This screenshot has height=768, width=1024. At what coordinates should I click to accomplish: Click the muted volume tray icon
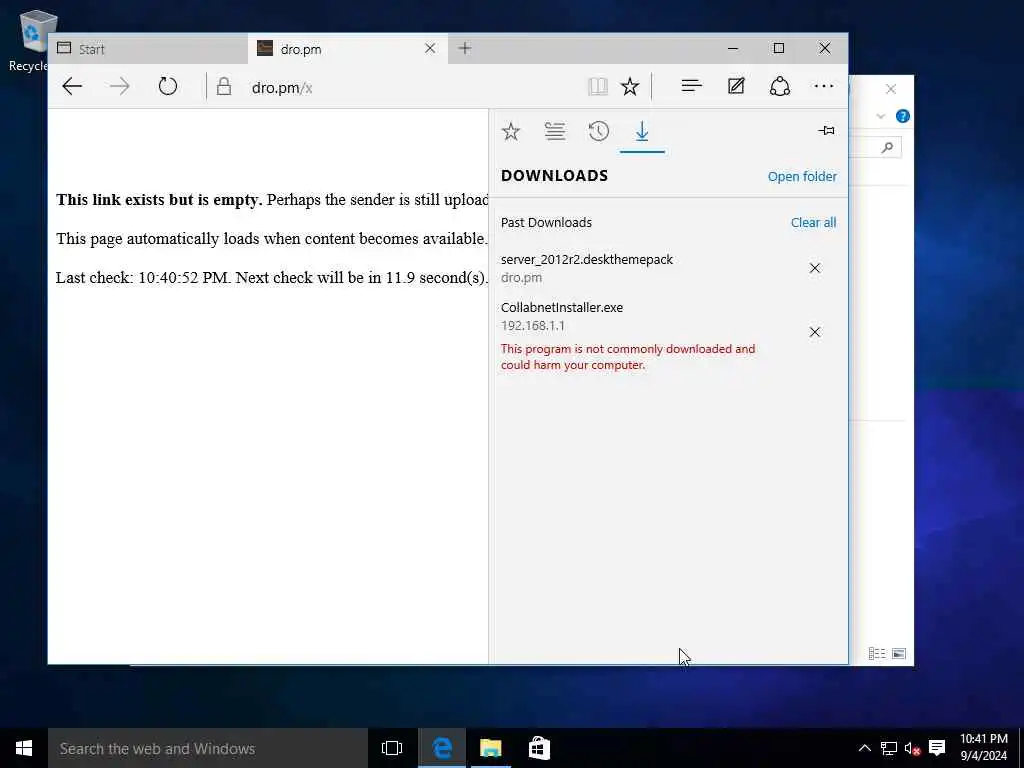coord(912,748)
